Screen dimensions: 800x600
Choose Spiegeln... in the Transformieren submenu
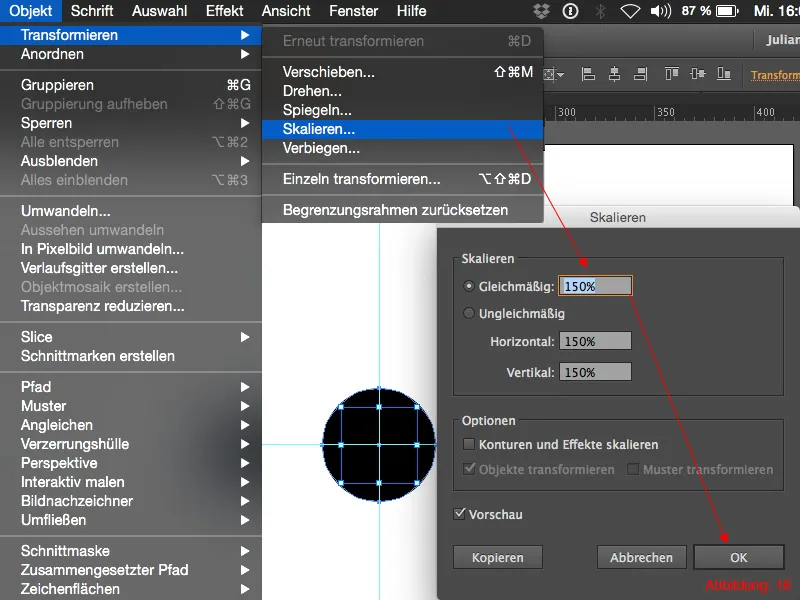pyautogui.click(x=403, y=110)
